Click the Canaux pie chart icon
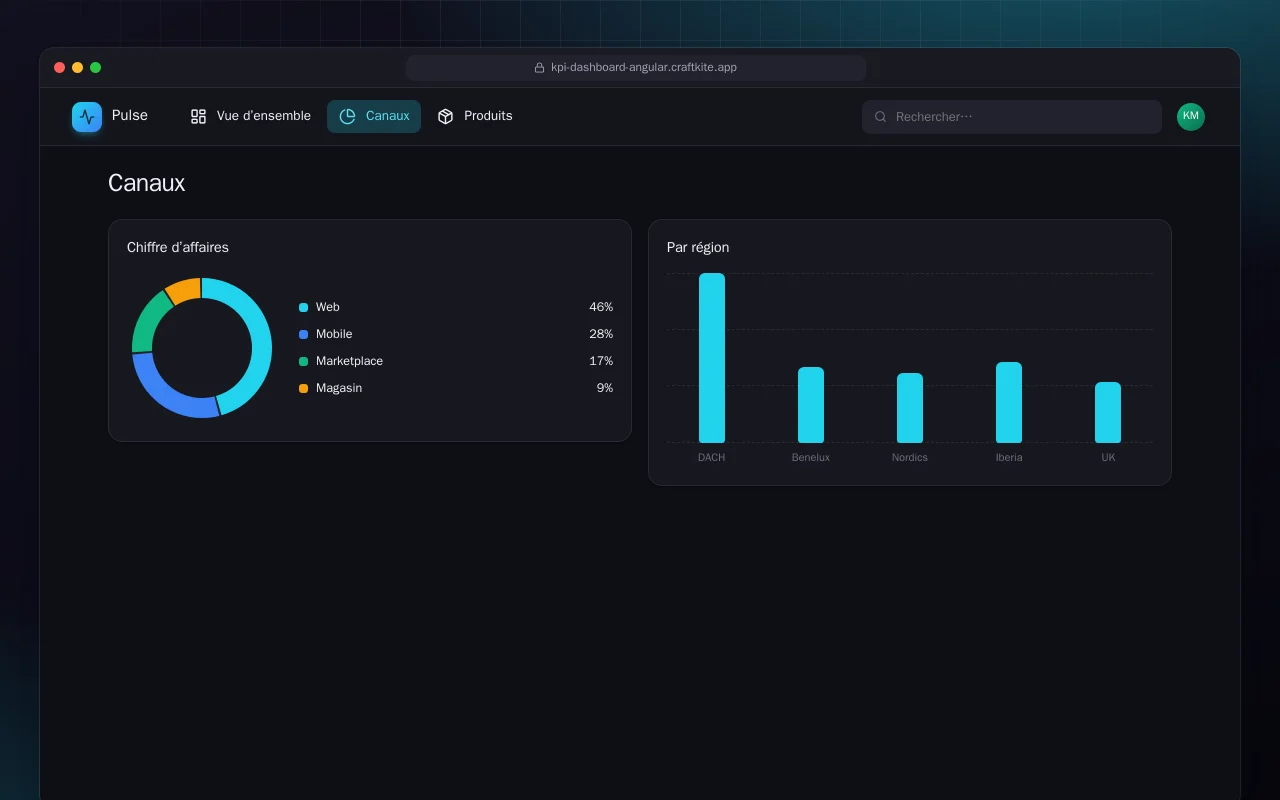The image size is (1280, 800). point(347,116)
